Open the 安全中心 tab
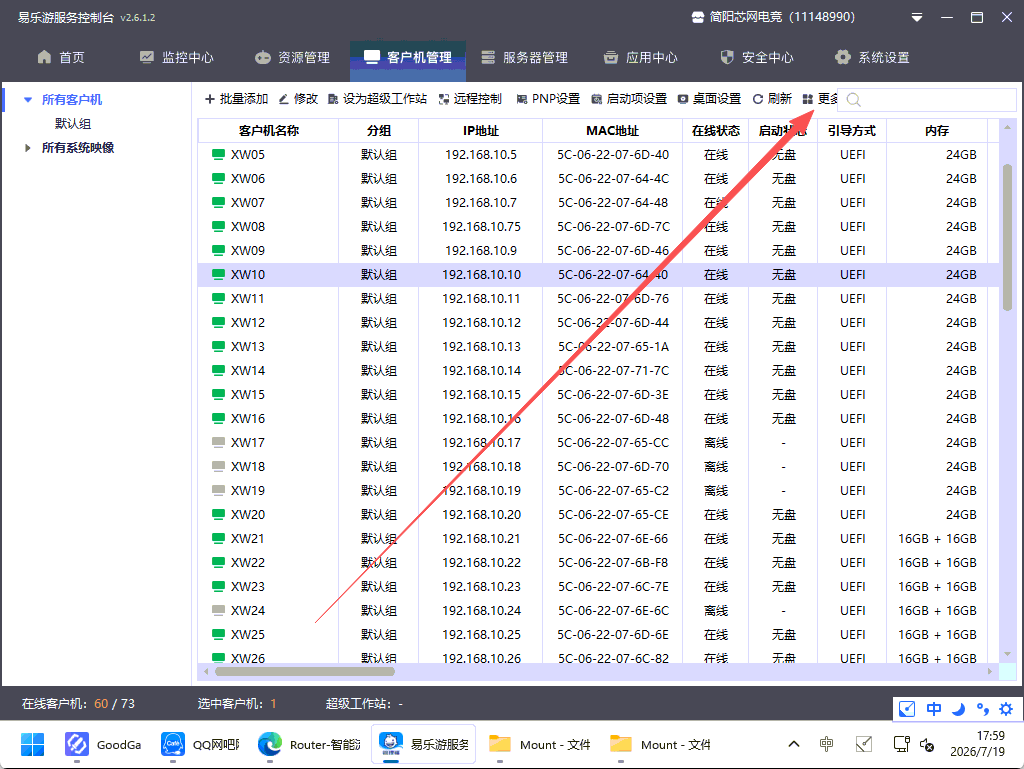1024x769 pixels. click(x=756, y=57)
